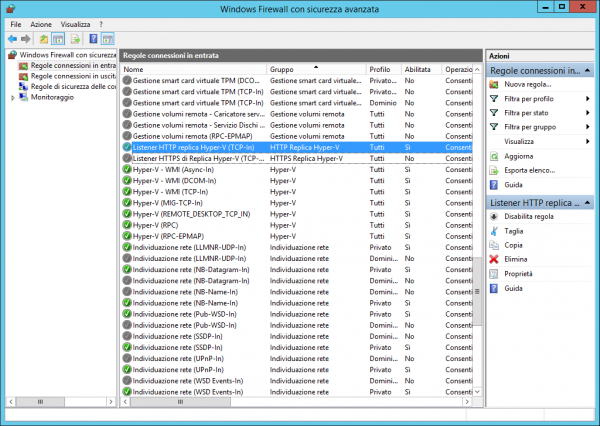The image size is (600, 426).
Task: Click the rules list vertical scrollbar thumb
Action: tap(477, 291)
